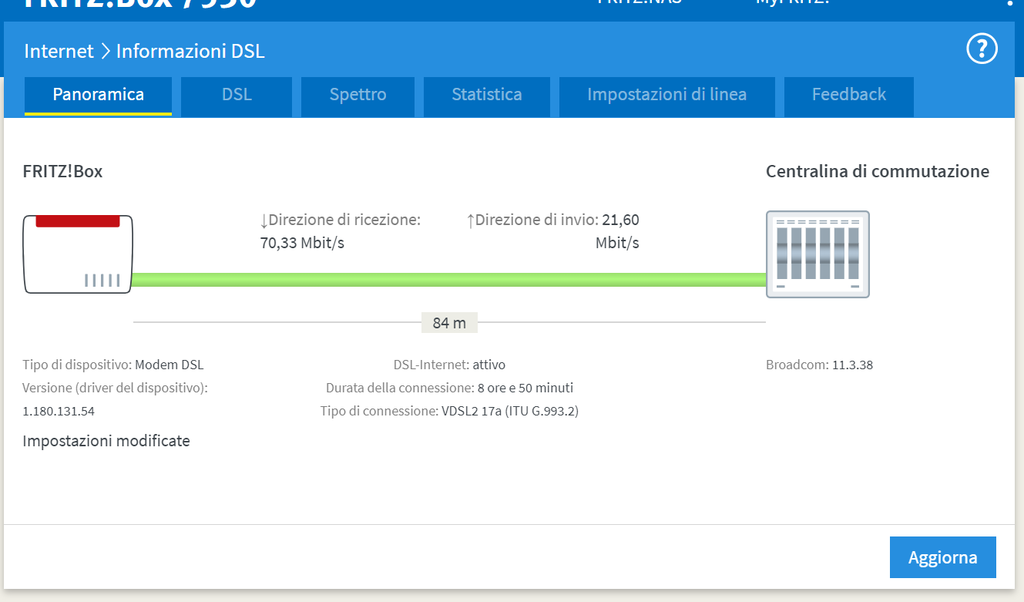The image size is (1024, 602).
Task: Switch to the Feedback tab
Action: [849, 95]
